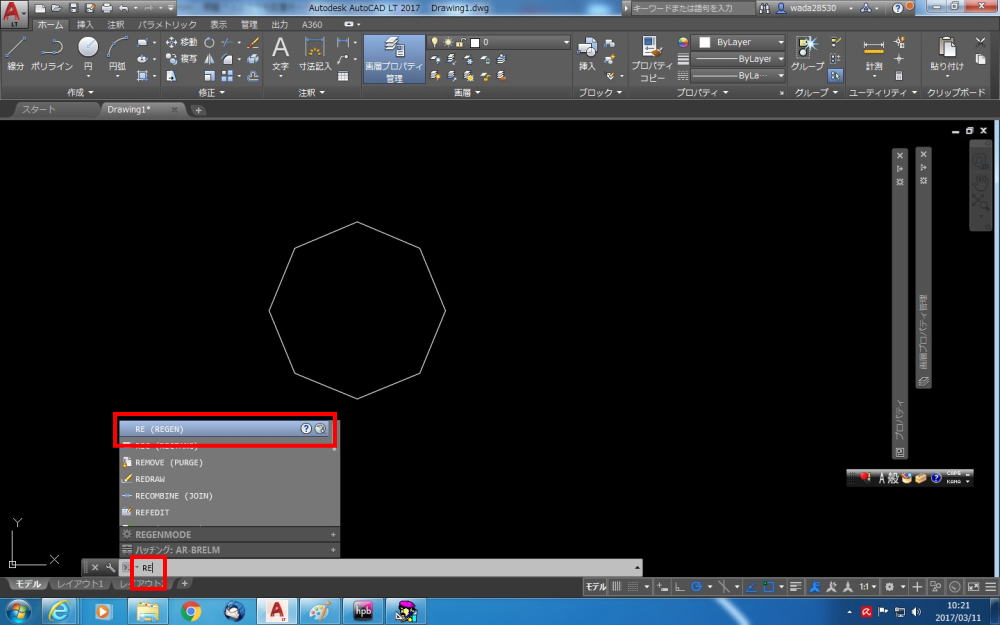Image resolution: width=1000 pixels, height=625 pixels.
Task: Select REFEDIT command suggestion
Action: [x=229, y=512]
